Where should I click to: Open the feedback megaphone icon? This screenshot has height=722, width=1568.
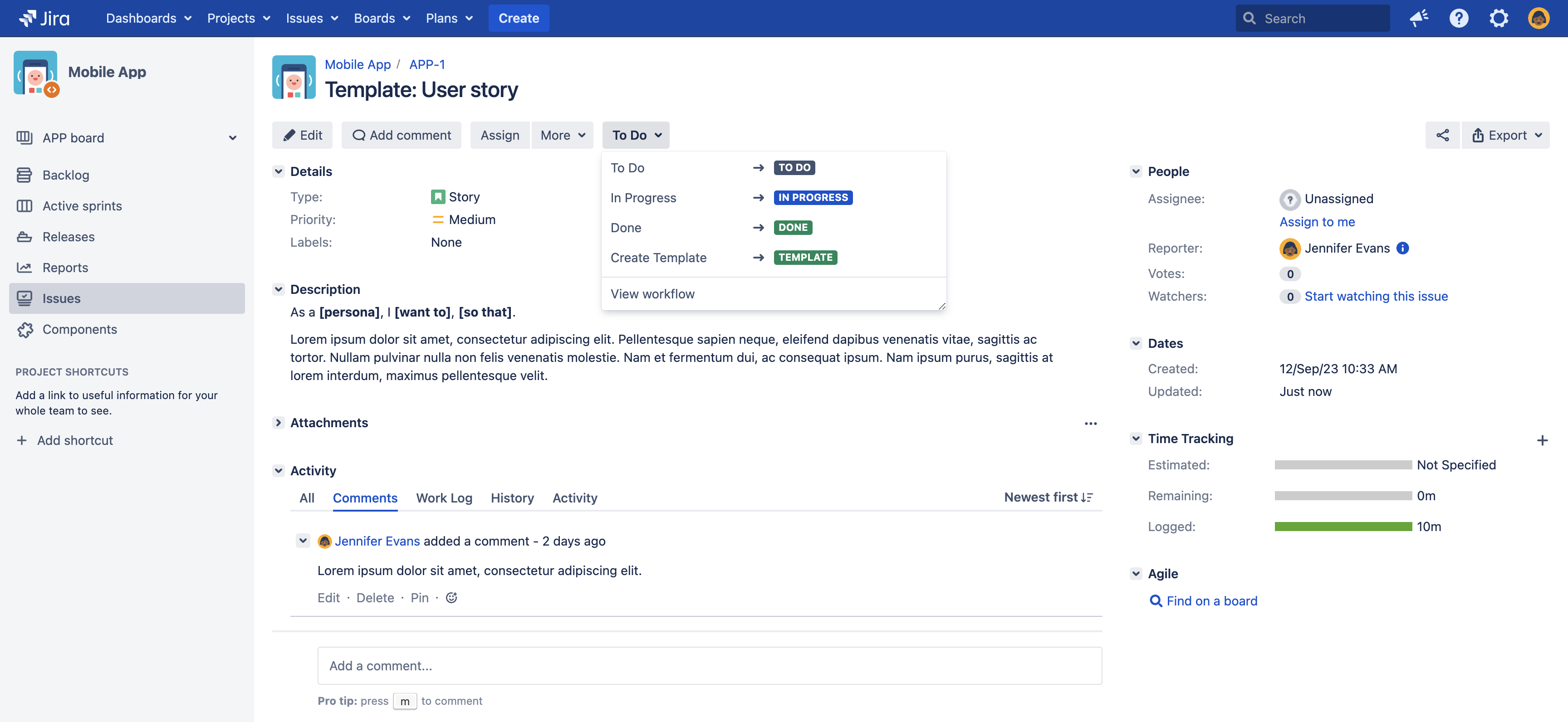1418,18
